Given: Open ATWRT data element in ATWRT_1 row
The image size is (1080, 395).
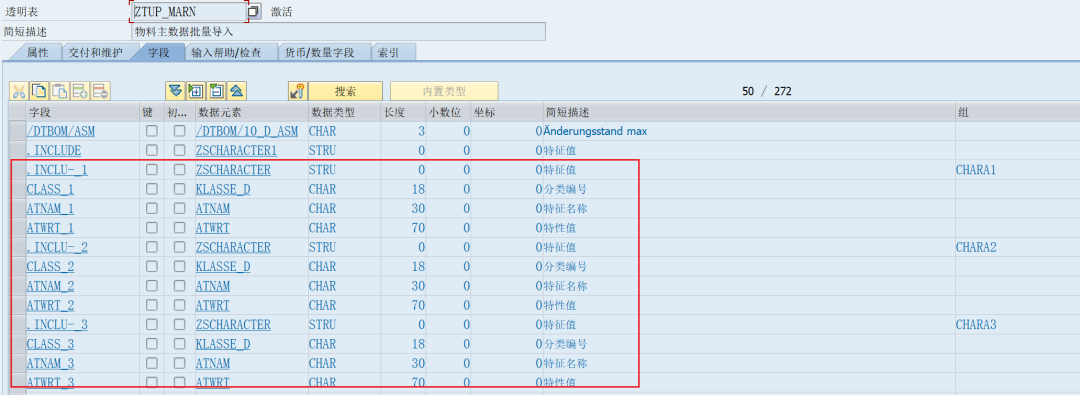Looking at the screenshot, I should coord(213,227).
